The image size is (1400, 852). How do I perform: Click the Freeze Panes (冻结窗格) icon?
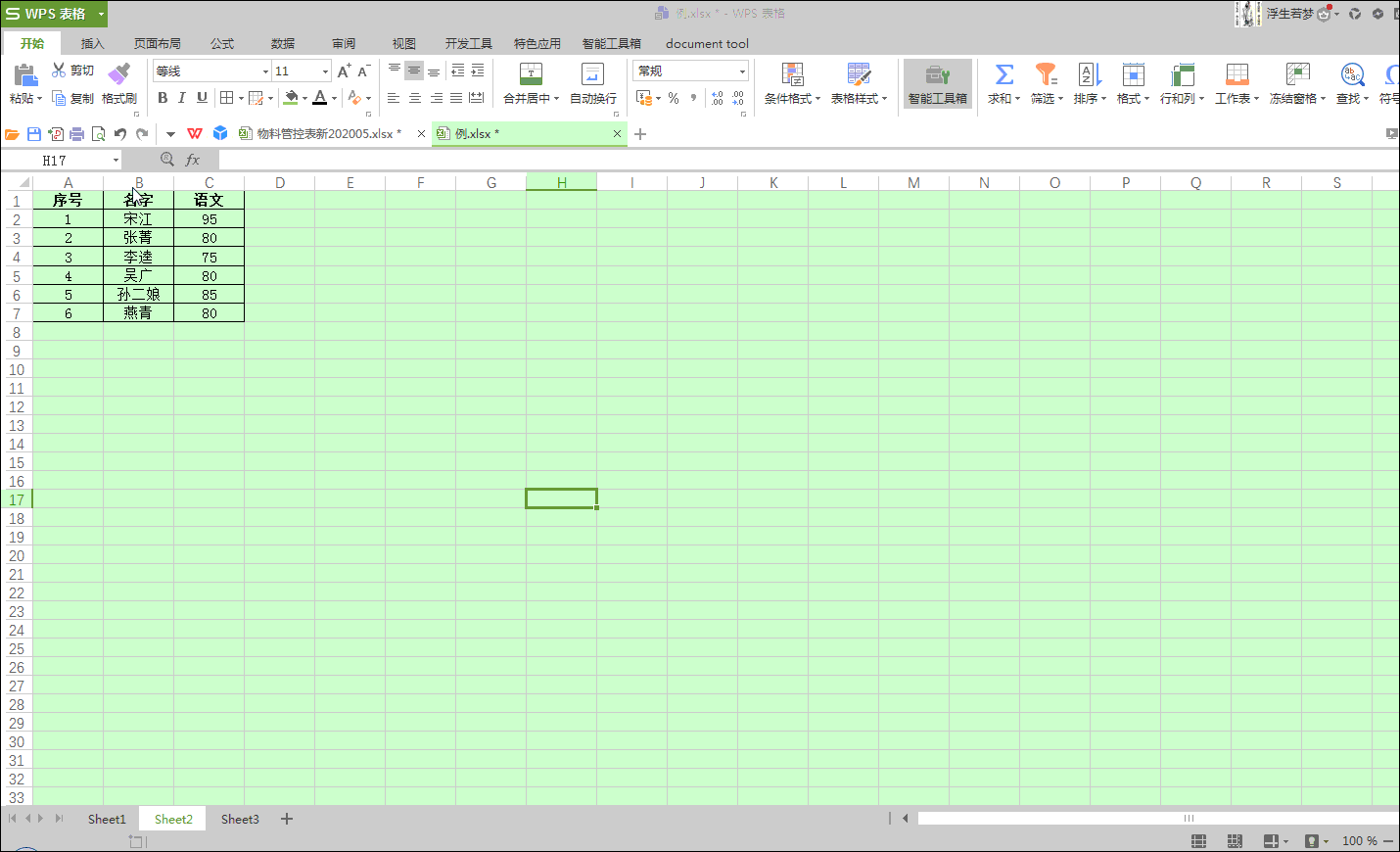coord(1297,74)
